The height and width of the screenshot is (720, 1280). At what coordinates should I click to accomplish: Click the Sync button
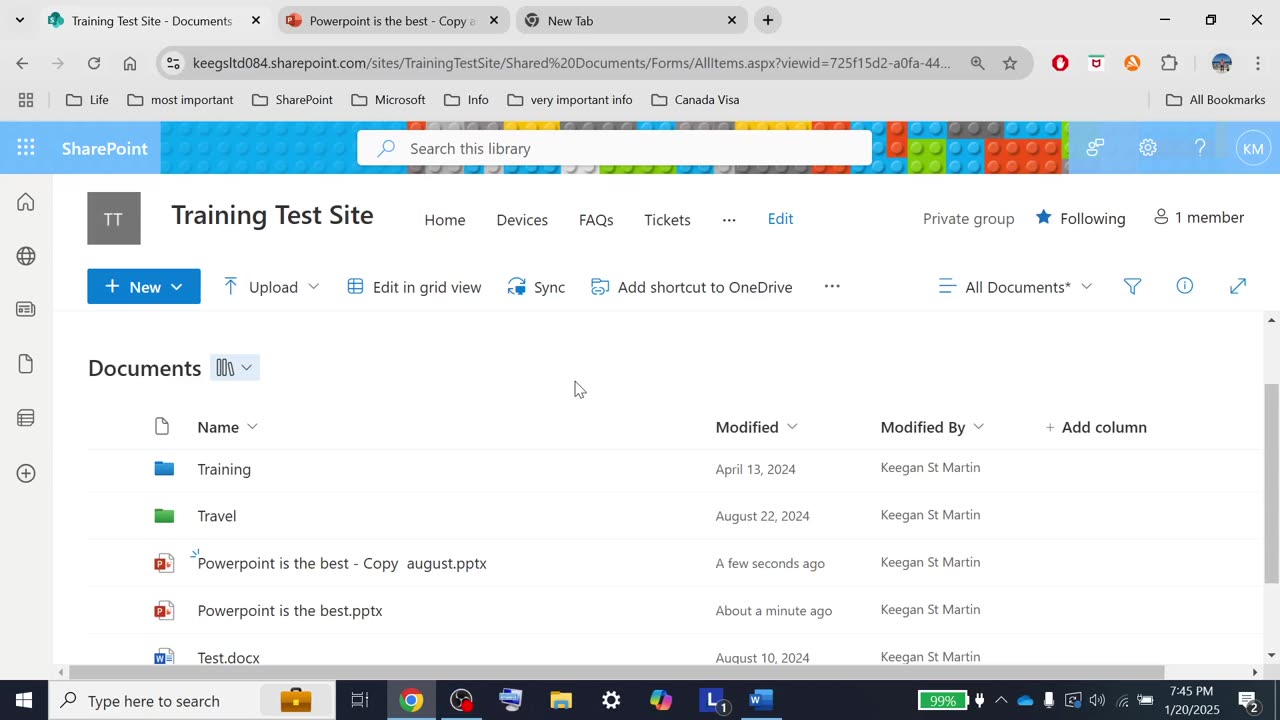536,287
